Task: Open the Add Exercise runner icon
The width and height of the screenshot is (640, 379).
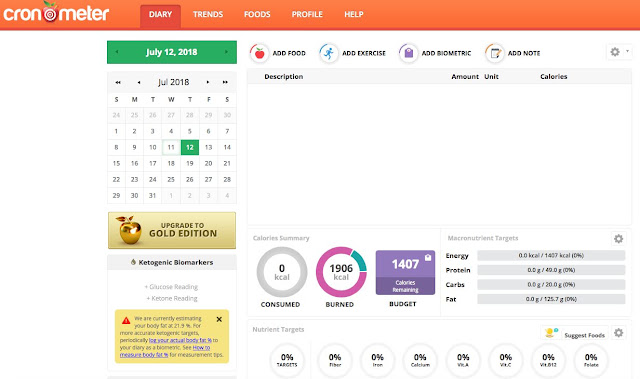Action: click(x=329, y=53)
